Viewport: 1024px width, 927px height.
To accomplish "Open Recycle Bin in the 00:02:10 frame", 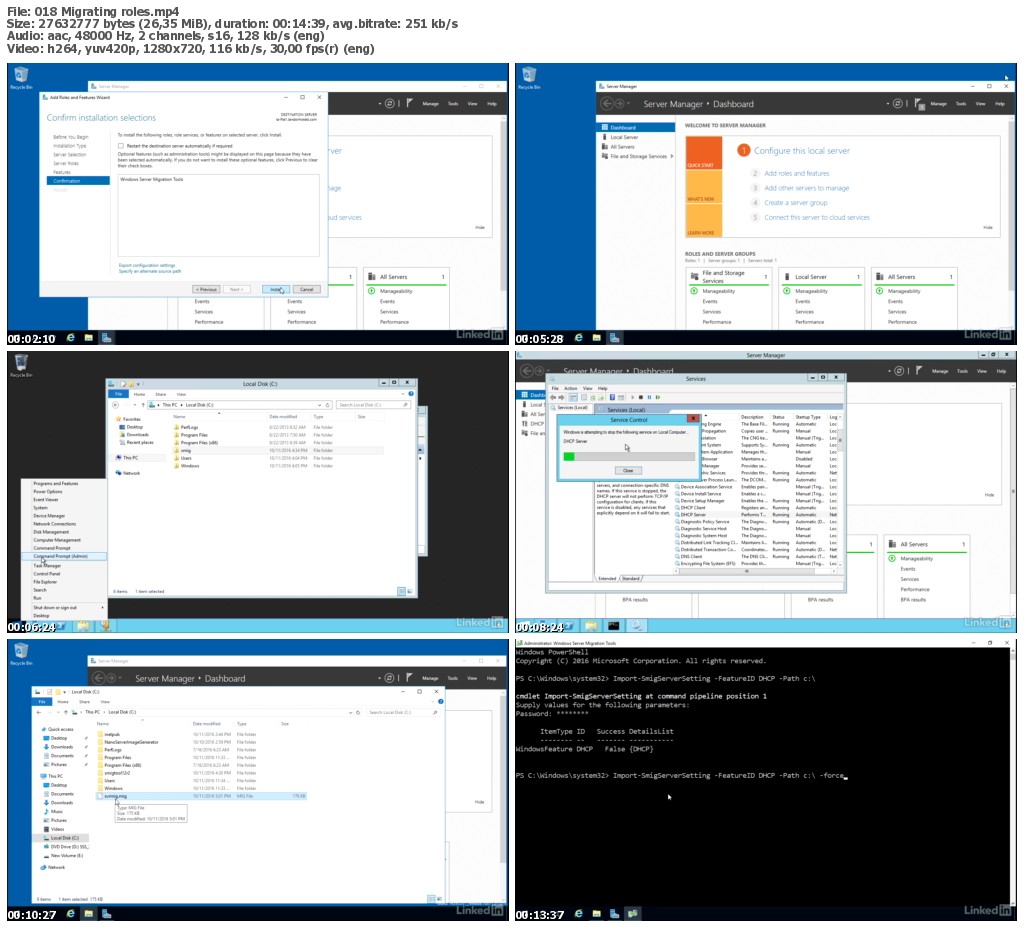I will (21, 77).
